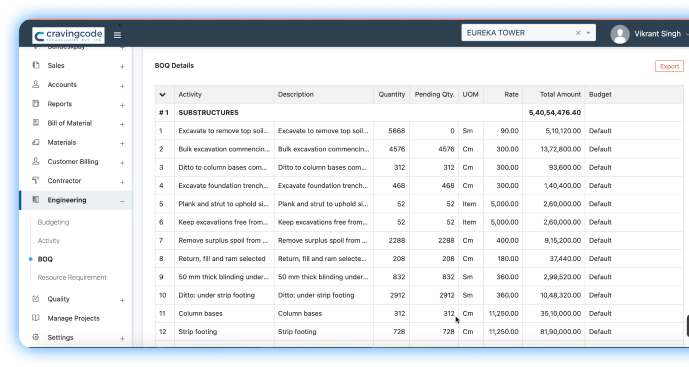
Task: Click the amount 37,440.00
Action: (565, 259)
